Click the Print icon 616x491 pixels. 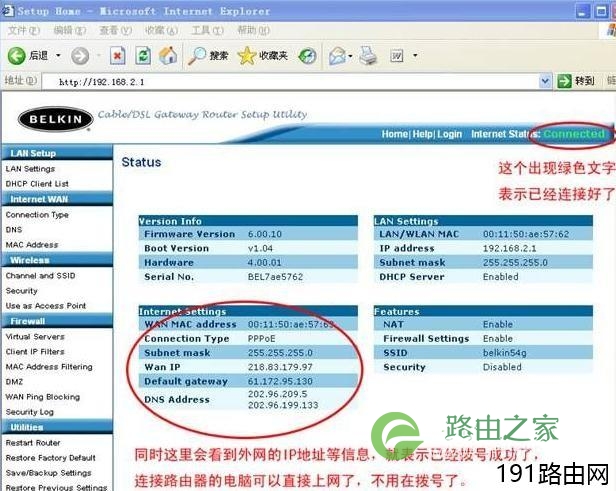click(x=368, y=56)
